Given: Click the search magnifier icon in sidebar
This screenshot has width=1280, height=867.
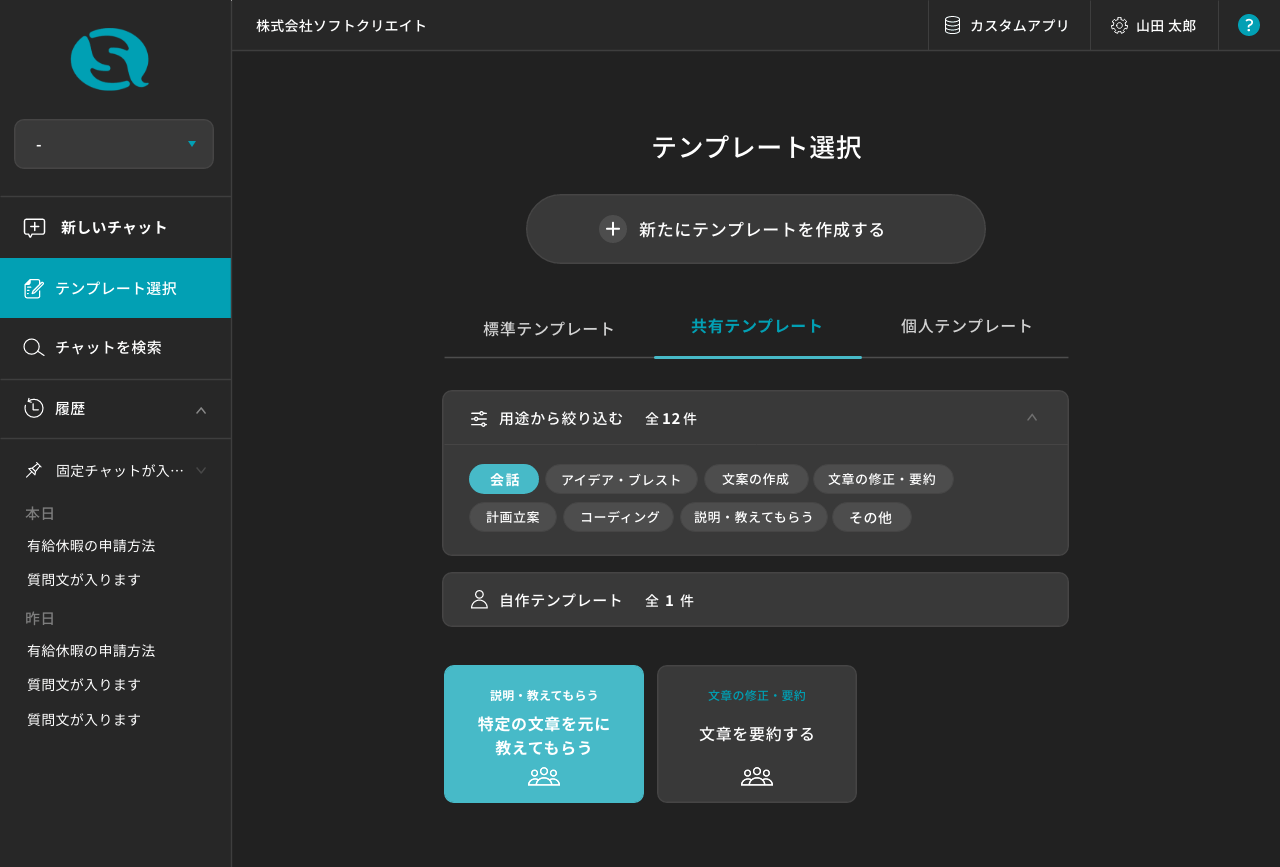Looking at the screenshot, I should (x=34, y=348).
